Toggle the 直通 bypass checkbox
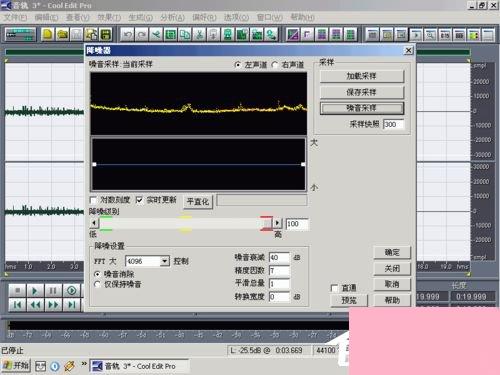 click(x=334, y=288)
